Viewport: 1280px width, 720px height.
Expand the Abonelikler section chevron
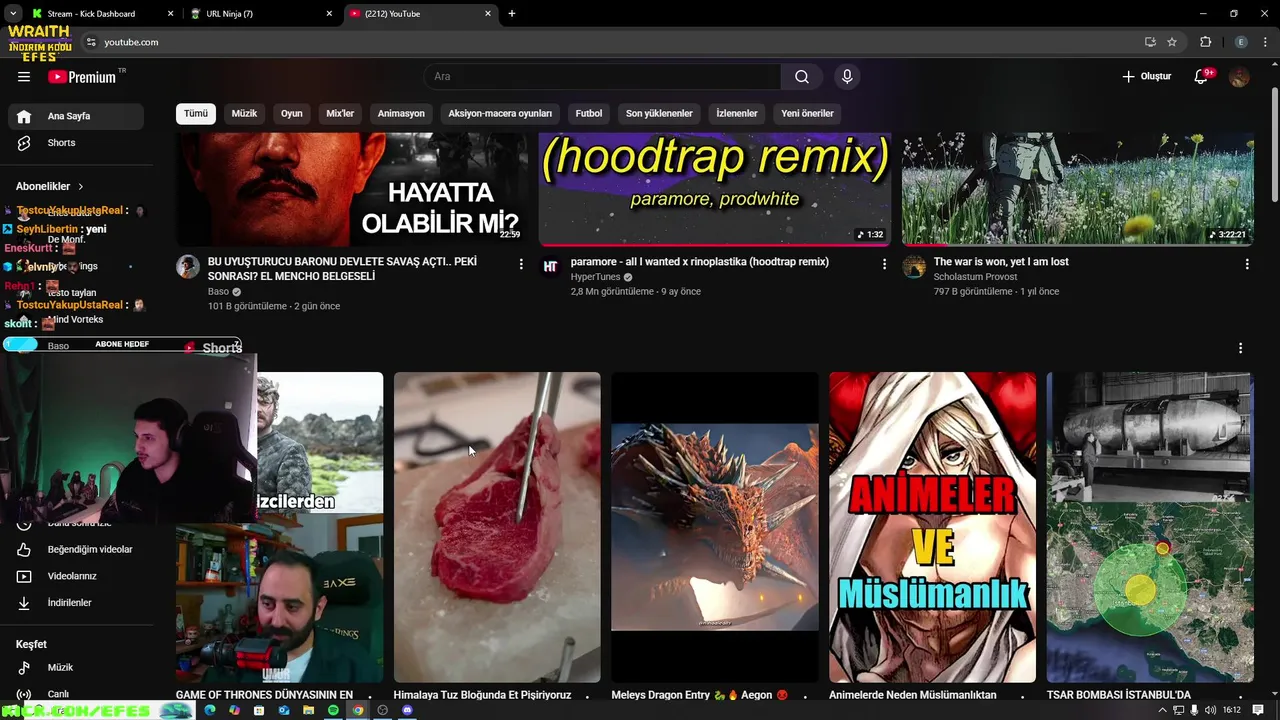(x=81, y=186)
